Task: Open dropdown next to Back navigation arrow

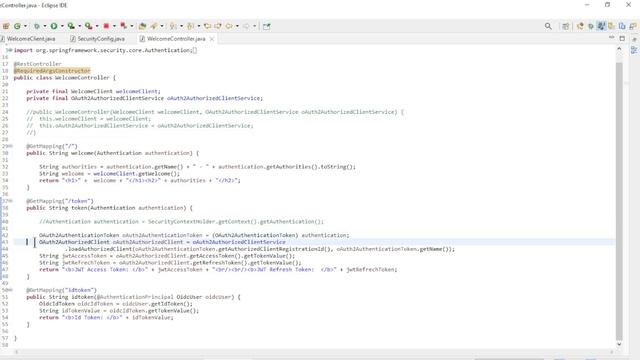Action: (x=237, y=26)
